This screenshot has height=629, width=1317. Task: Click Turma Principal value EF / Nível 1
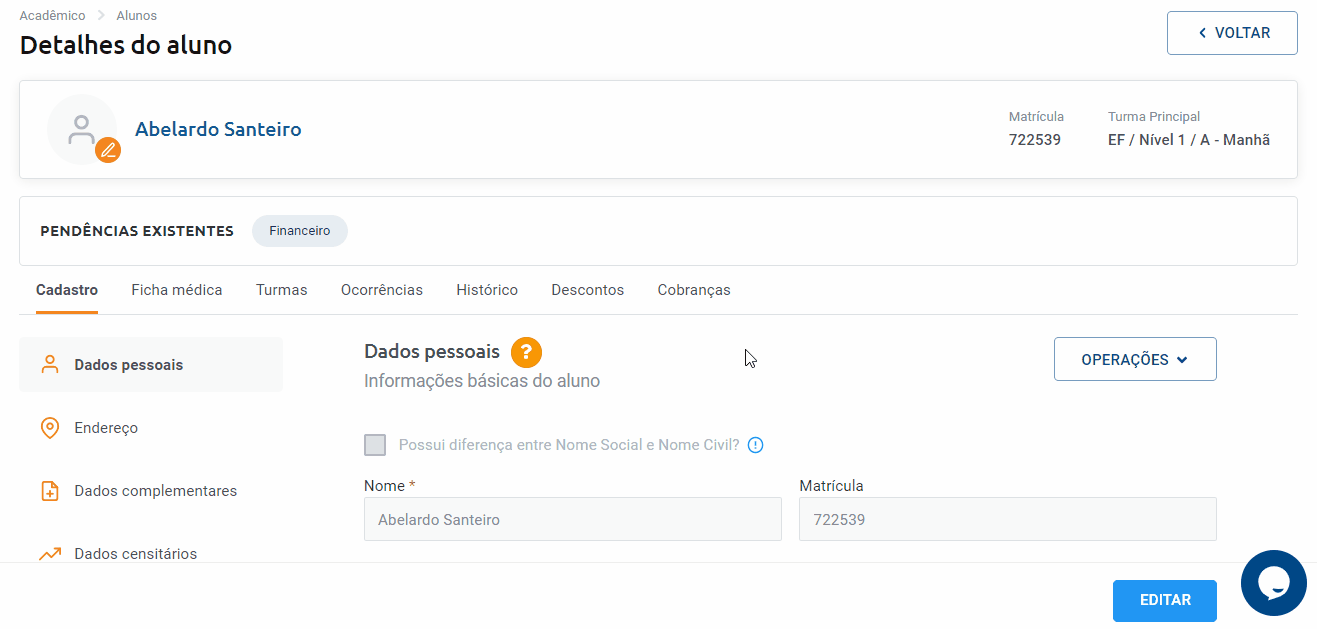click(1189, 140)
